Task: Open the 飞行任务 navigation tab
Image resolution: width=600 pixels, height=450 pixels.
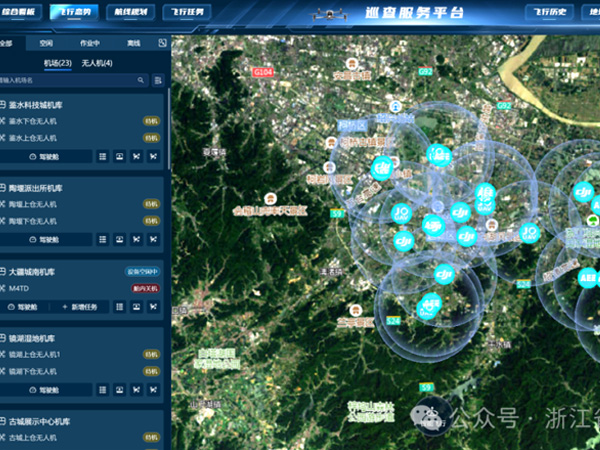Action: click(187, 12)
